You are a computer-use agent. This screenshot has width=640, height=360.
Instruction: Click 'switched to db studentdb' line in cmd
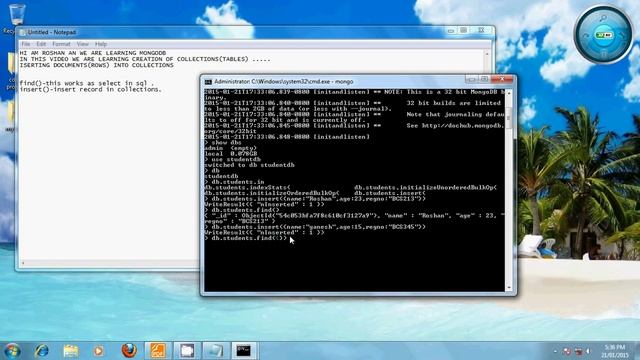(249, 165)
